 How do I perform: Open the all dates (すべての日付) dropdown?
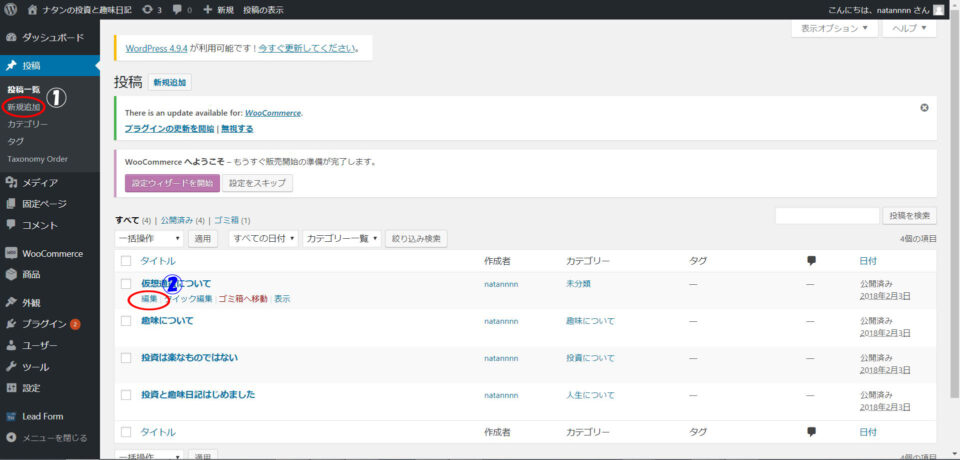(x=263, y=239)
